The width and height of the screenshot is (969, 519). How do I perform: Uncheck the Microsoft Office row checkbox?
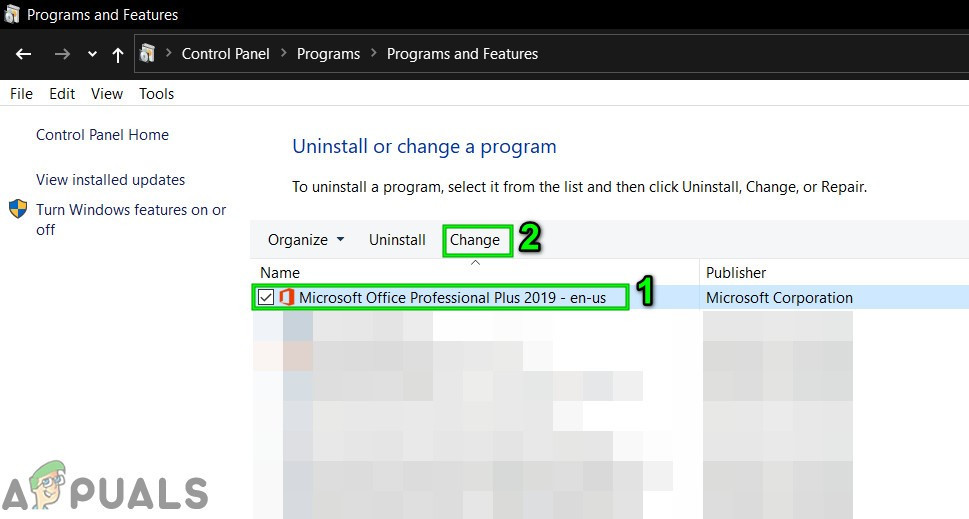(x=266, y=298)
